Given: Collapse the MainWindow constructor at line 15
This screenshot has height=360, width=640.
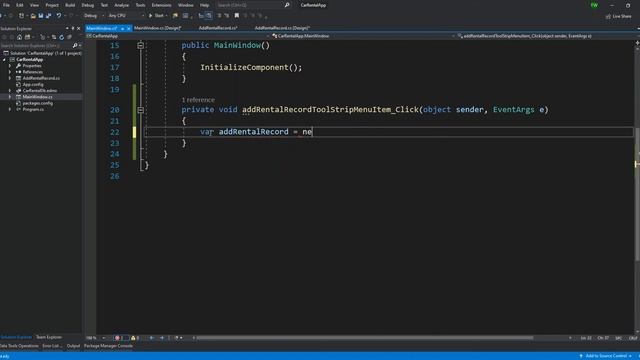Looking at the screenshot, I should click(x=140, y=45).
